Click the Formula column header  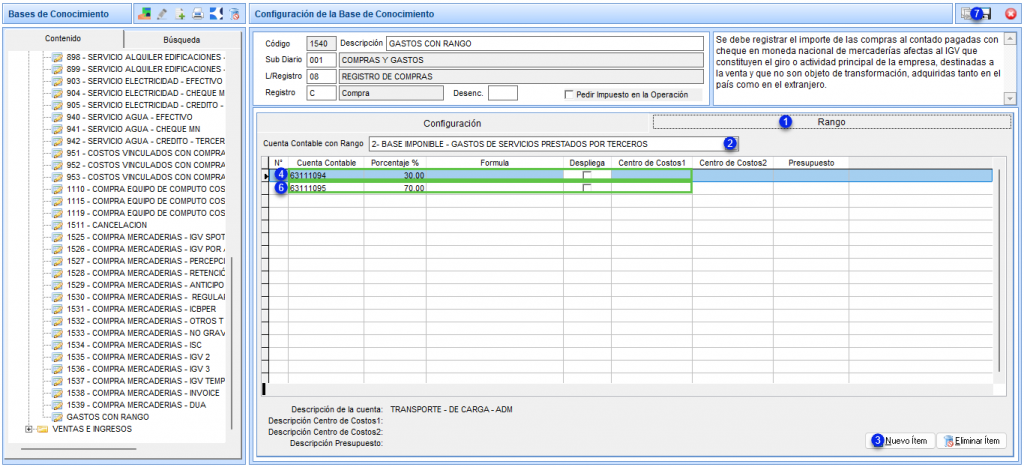pyautogui.click(x=494, y=162)
